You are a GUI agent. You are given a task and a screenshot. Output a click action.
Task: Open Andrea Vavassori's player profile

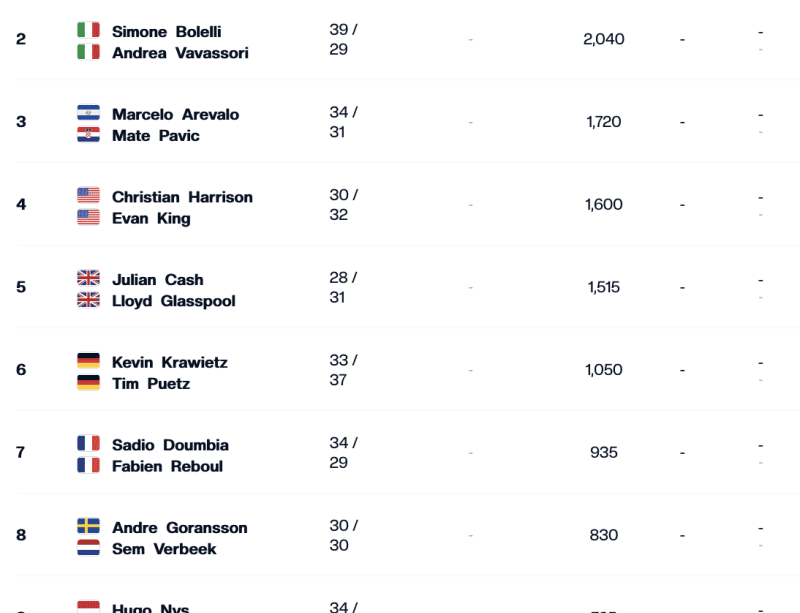pos(180,53)
